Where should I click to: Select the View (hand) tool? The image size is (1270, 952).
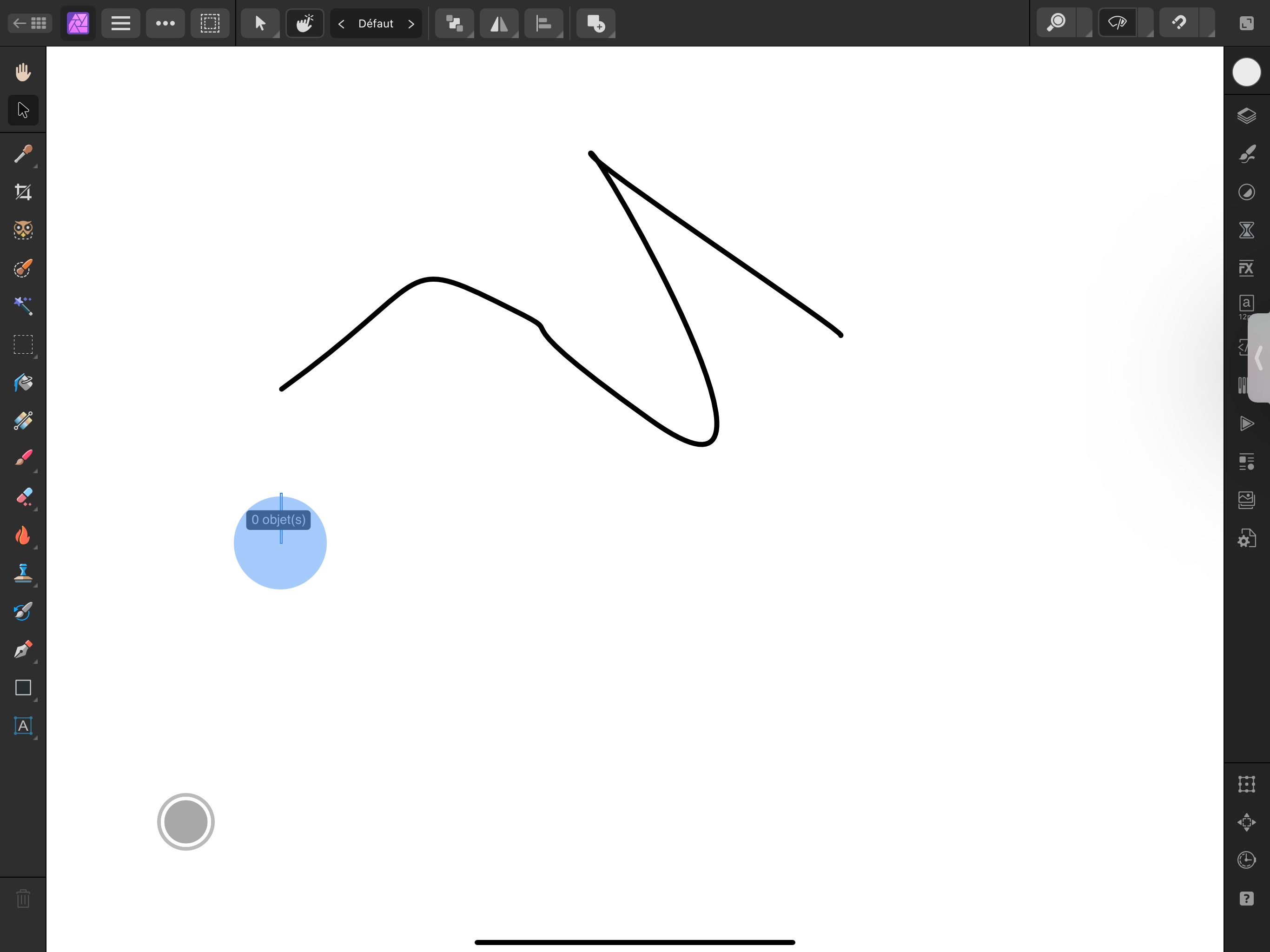click(23, 73)
